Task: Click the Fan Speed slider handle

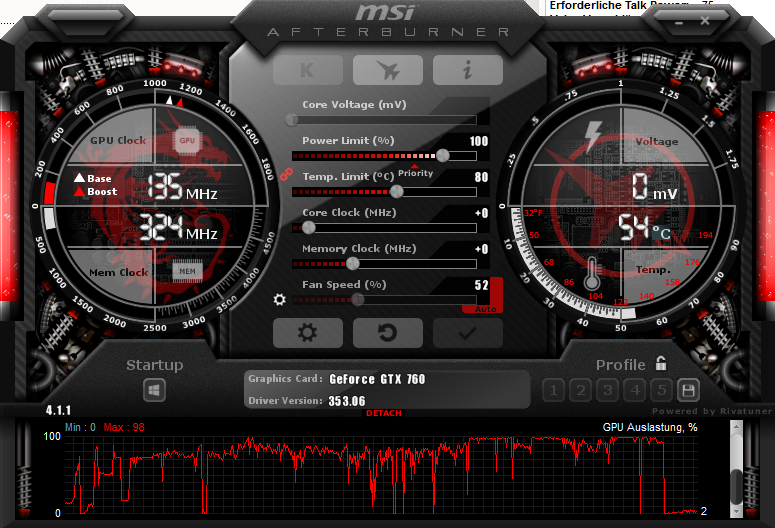Action: click(357, 299)
